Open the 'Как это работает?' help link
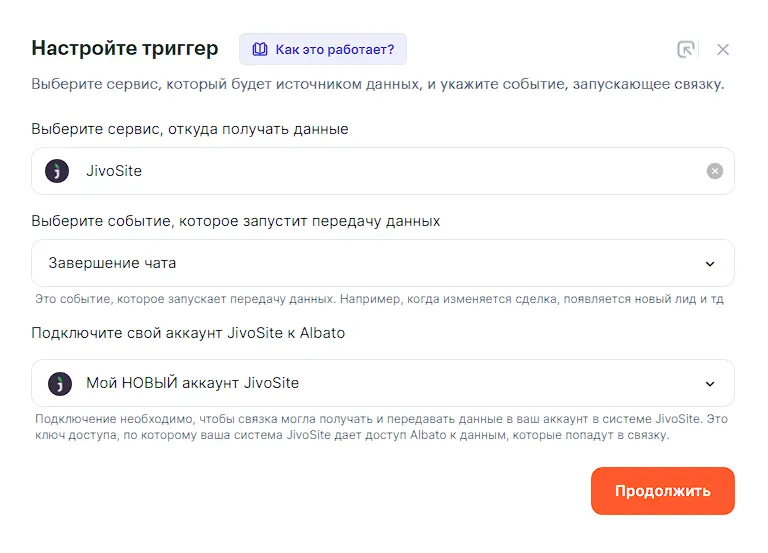 (x=334, y=49)
